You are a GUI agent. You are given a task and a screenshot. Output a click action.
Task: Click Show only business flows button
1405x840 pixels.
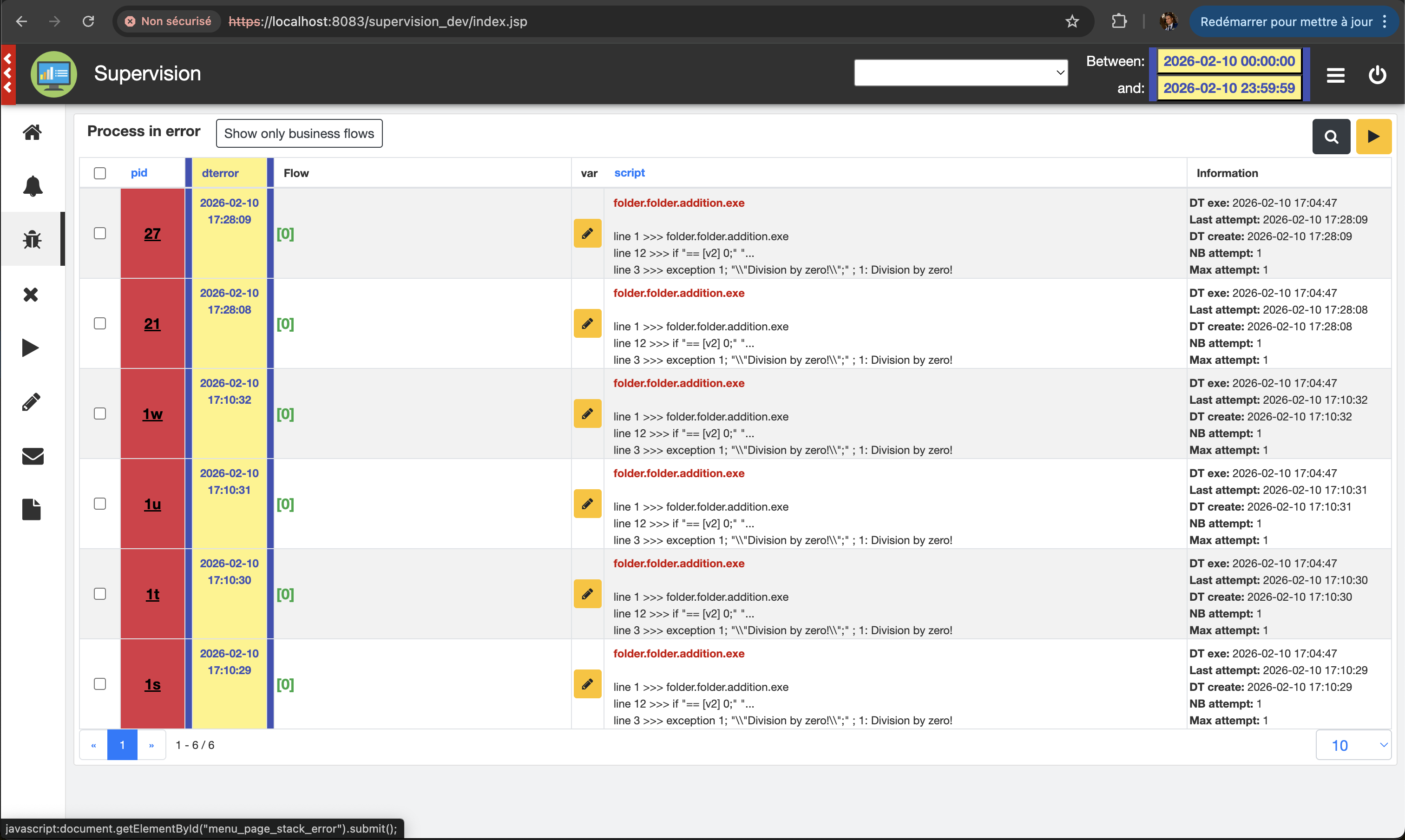pyautogui.click(x=299, y=134)
